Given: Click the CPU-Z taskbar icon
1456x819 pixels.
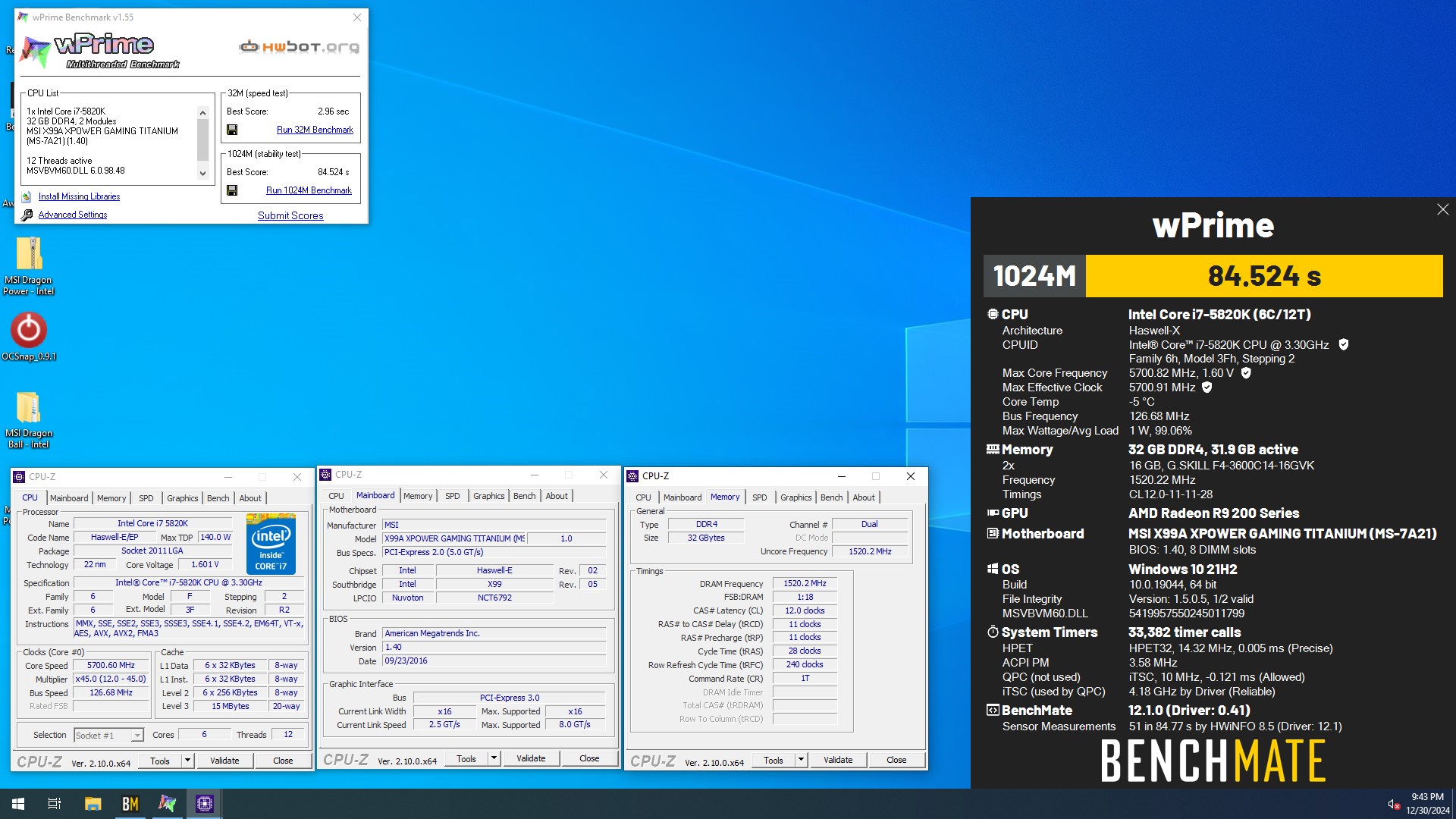Looking at the screenshot, I should pyautogui.click(x=205, y=804).
